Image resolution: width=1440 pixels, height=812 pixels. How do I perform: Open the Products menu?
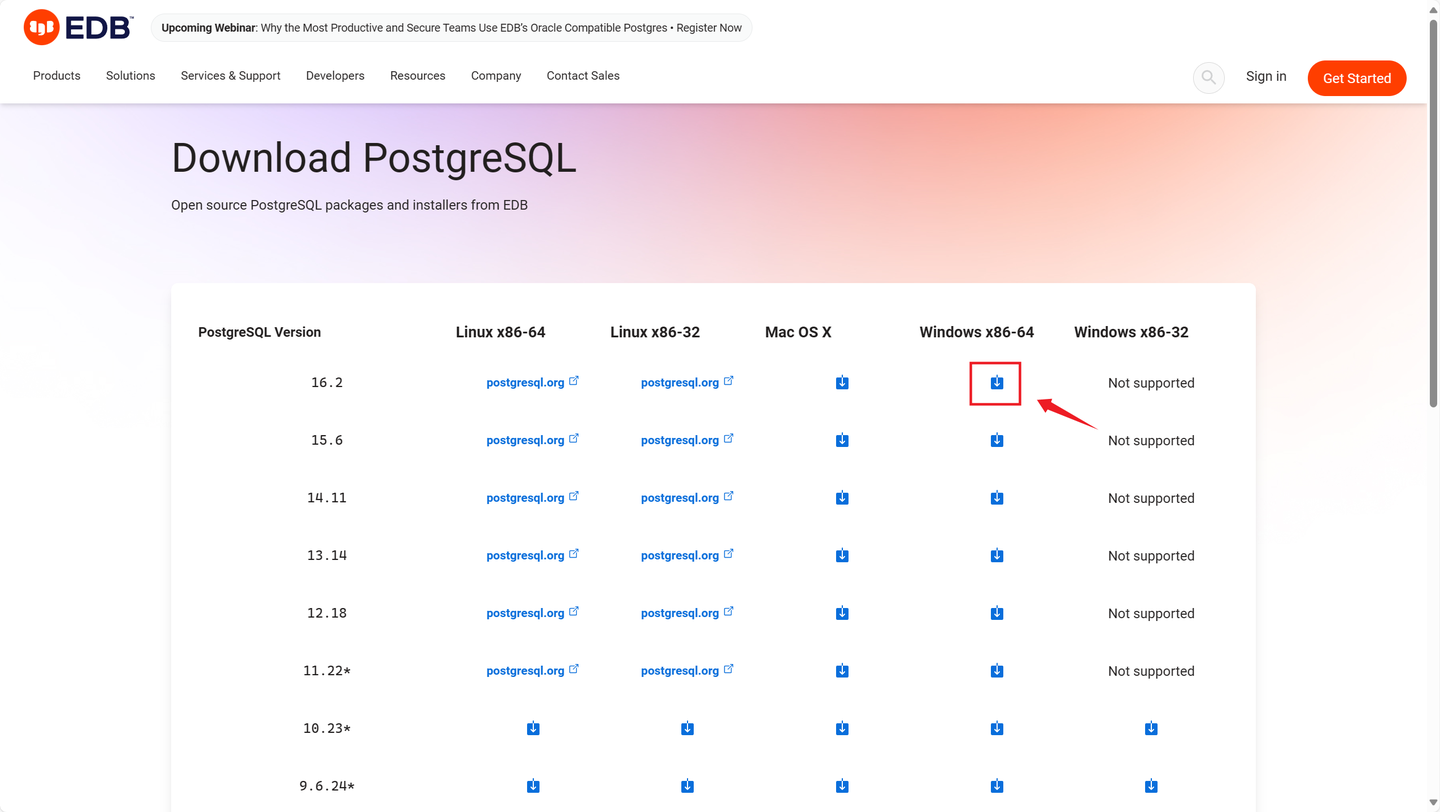click(x=57, y=76)
